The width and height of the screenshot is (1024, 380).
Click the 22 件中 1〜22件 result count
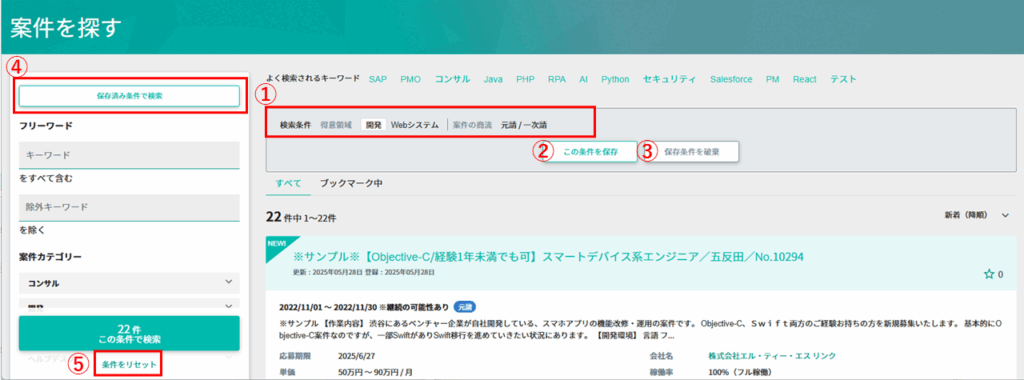[302, 217]
